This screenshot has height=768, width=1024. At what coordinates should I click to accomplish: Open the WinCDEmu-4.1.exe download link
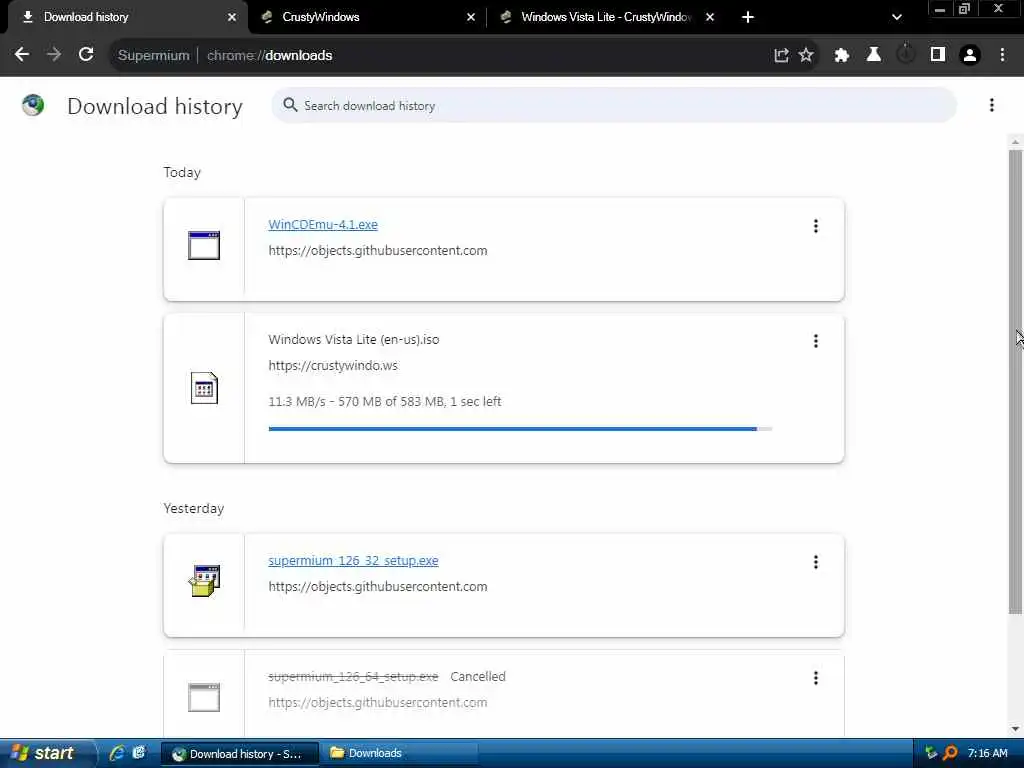323,225
